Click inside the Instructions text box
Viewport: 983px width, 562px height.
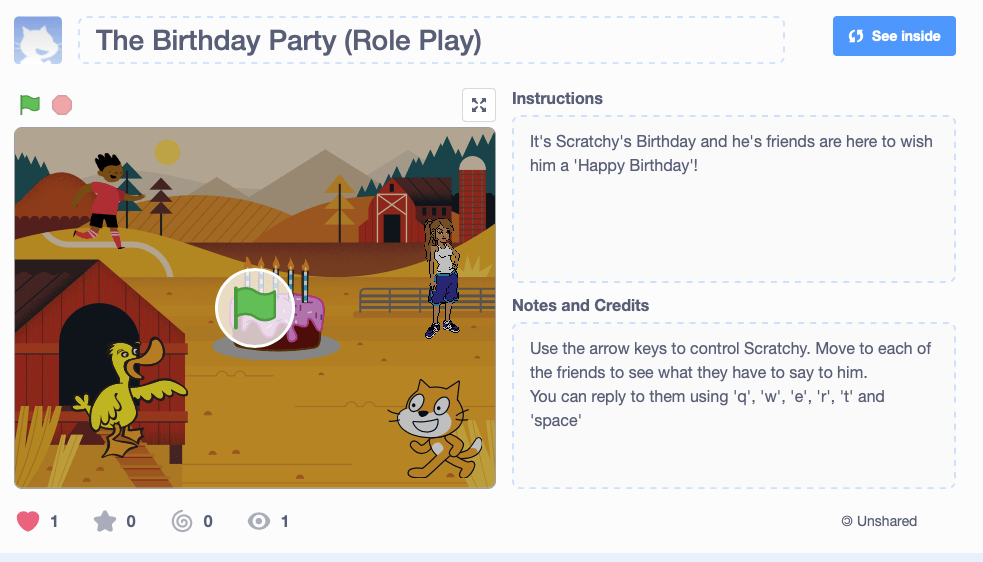(x=733, y=199)
